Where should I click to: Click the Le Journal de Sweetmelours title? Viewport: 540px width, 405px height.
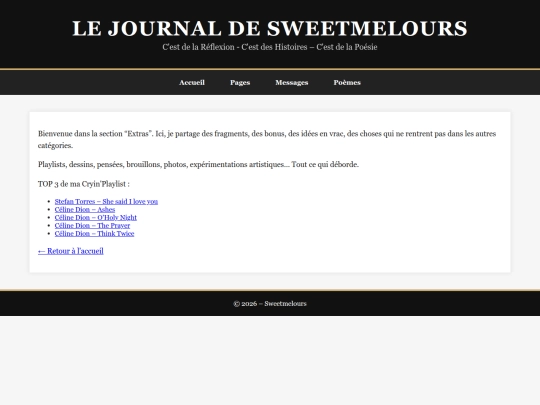point(270,28)
